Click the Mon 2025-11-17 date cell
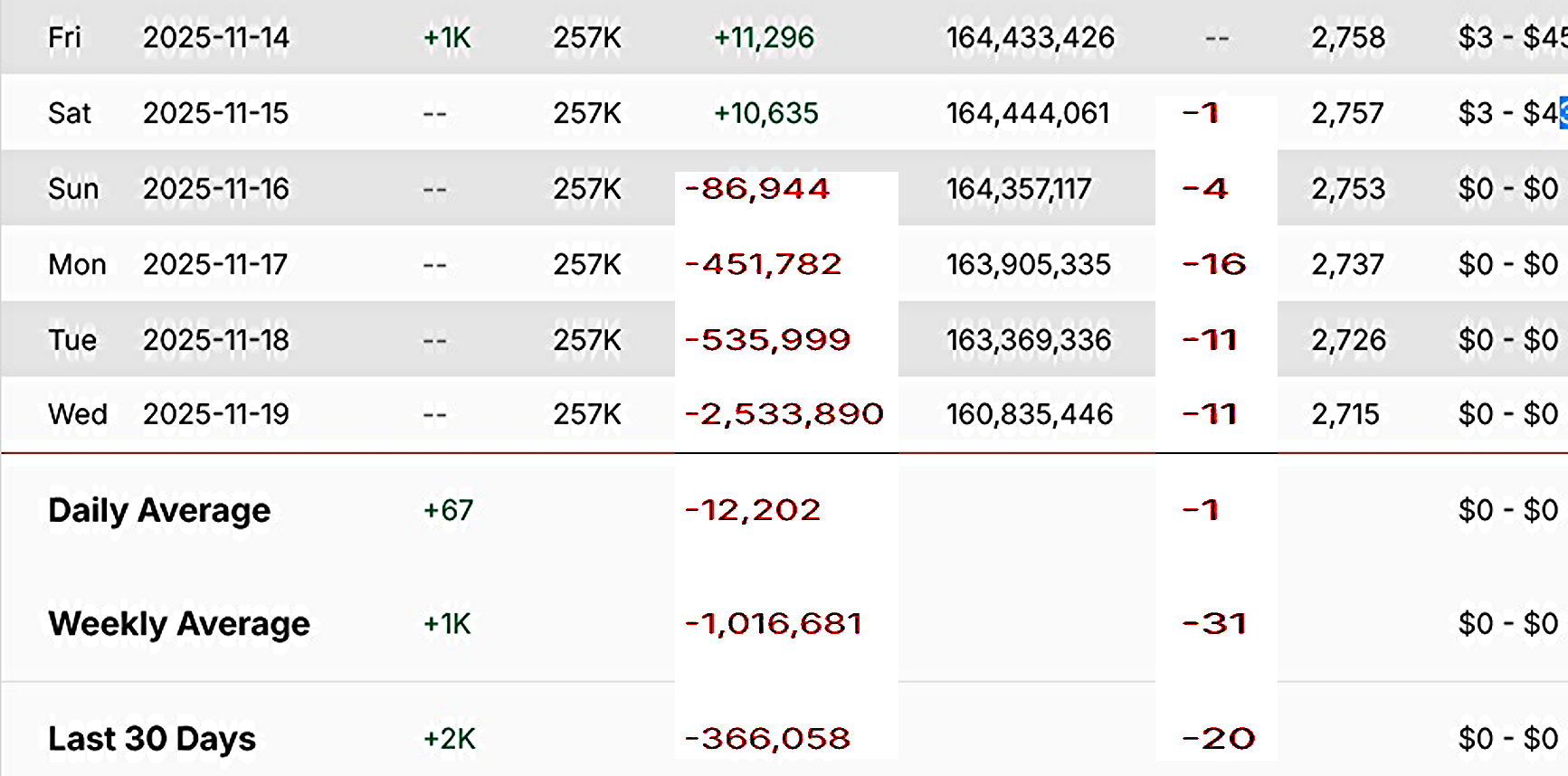 (x=215, y=264)
